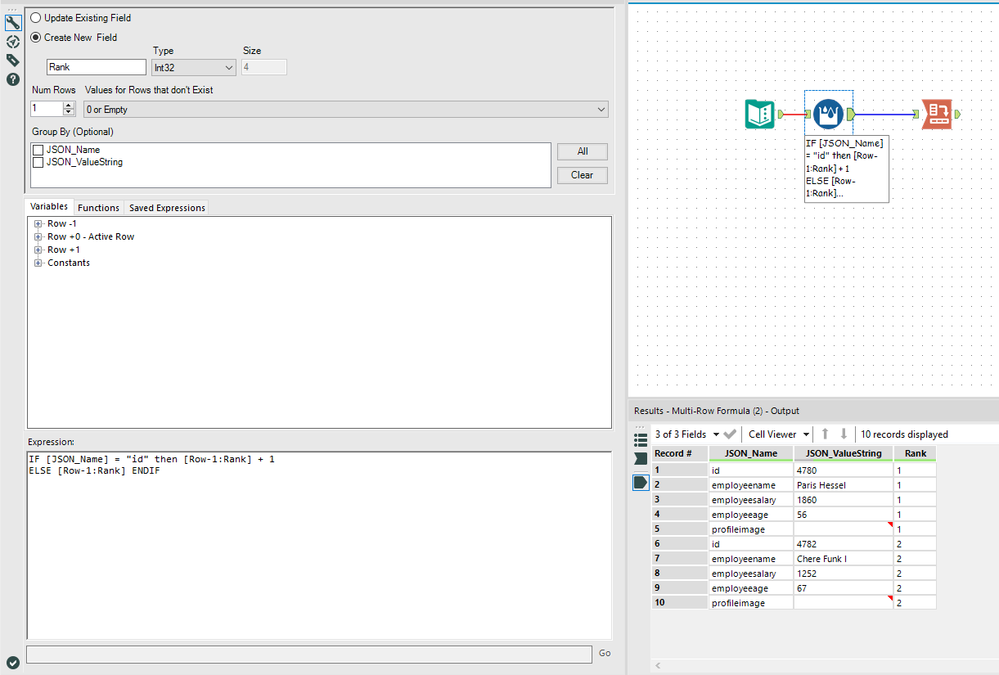Select the cell containing Chere Funk I
The height and width of the screenshot is (675, 999).
coord(844,559)
